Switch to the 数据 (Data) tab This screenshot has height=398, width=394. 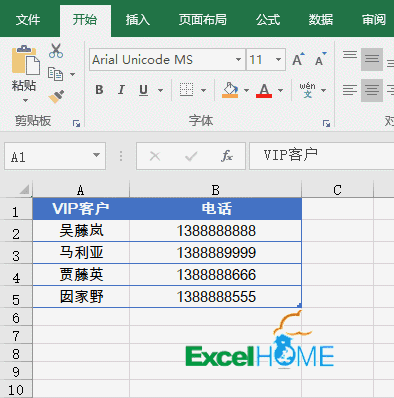point(321,20)
